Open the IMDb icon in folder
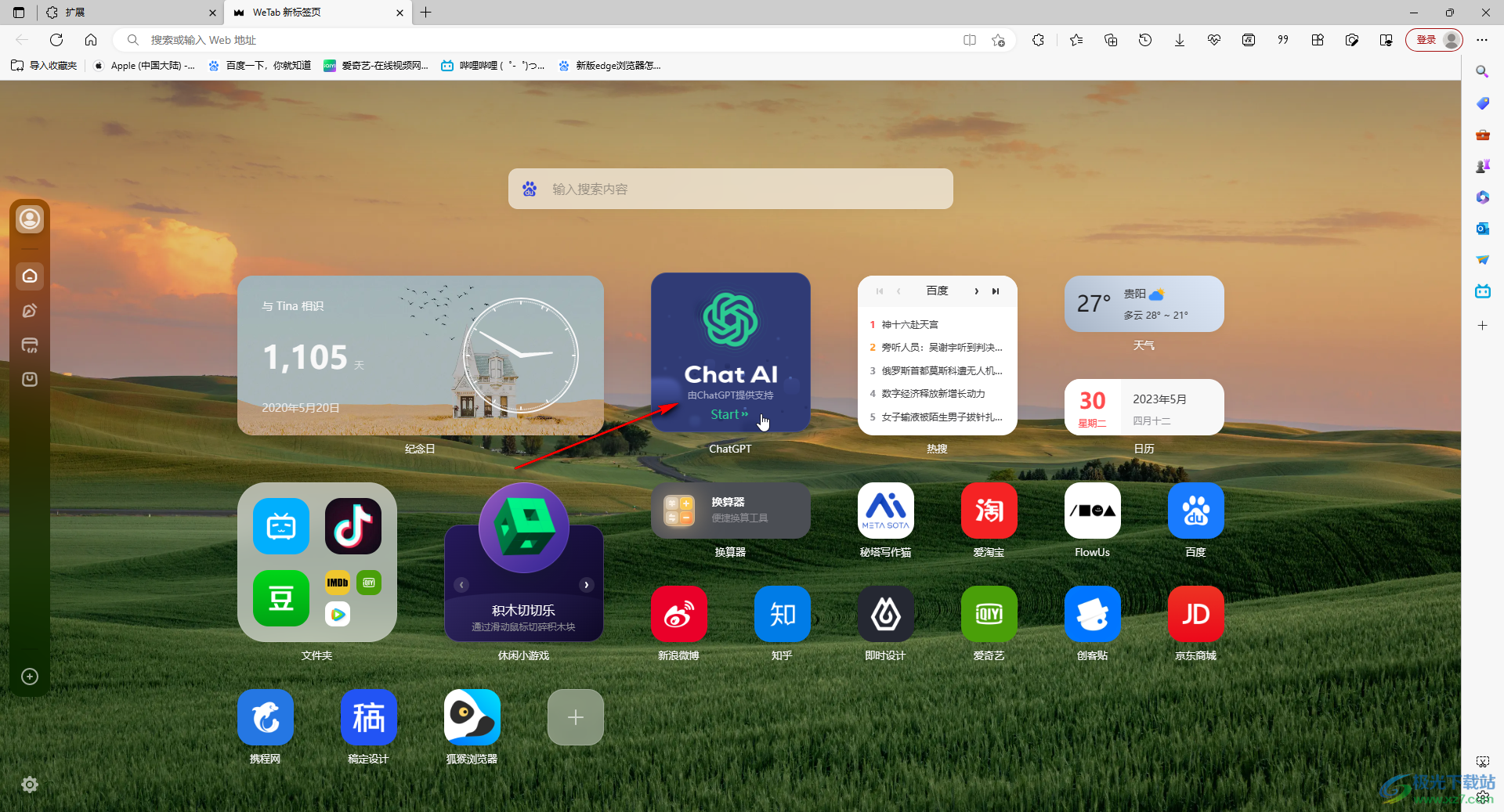The image size is (1504, 812). point(338,583)
